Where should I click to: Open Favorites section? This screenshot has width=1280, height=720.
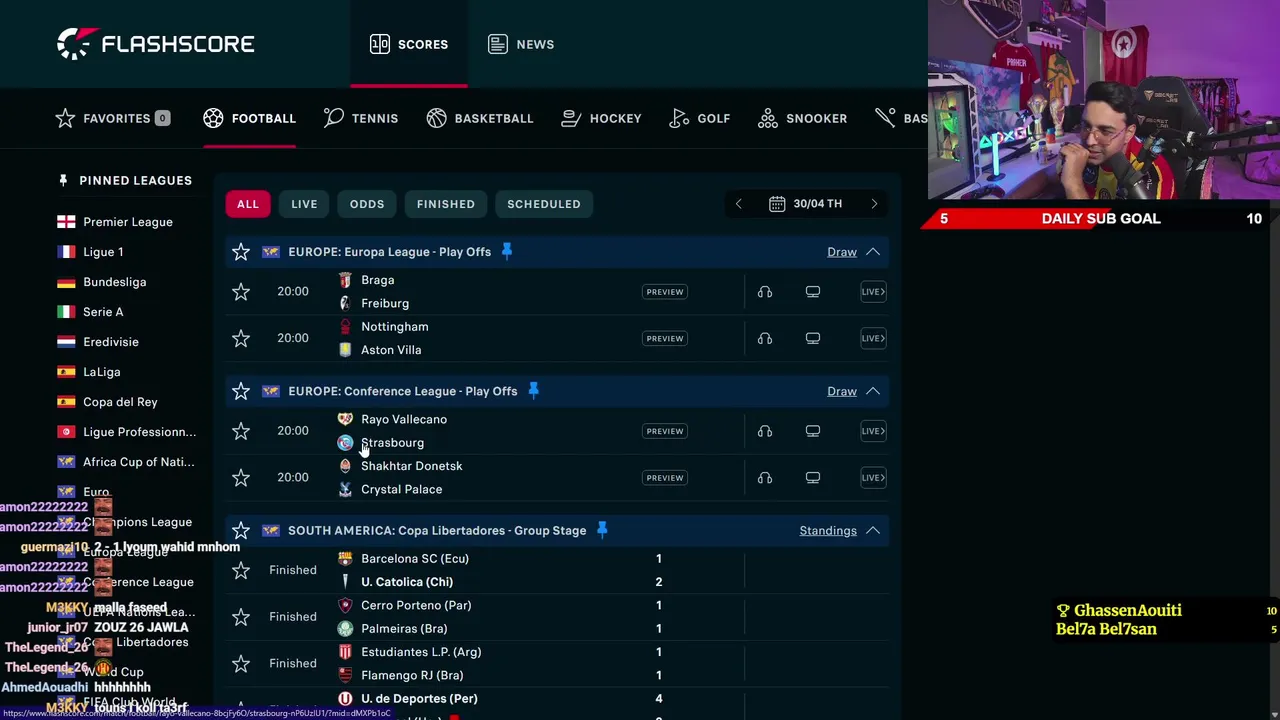point(113,118)
